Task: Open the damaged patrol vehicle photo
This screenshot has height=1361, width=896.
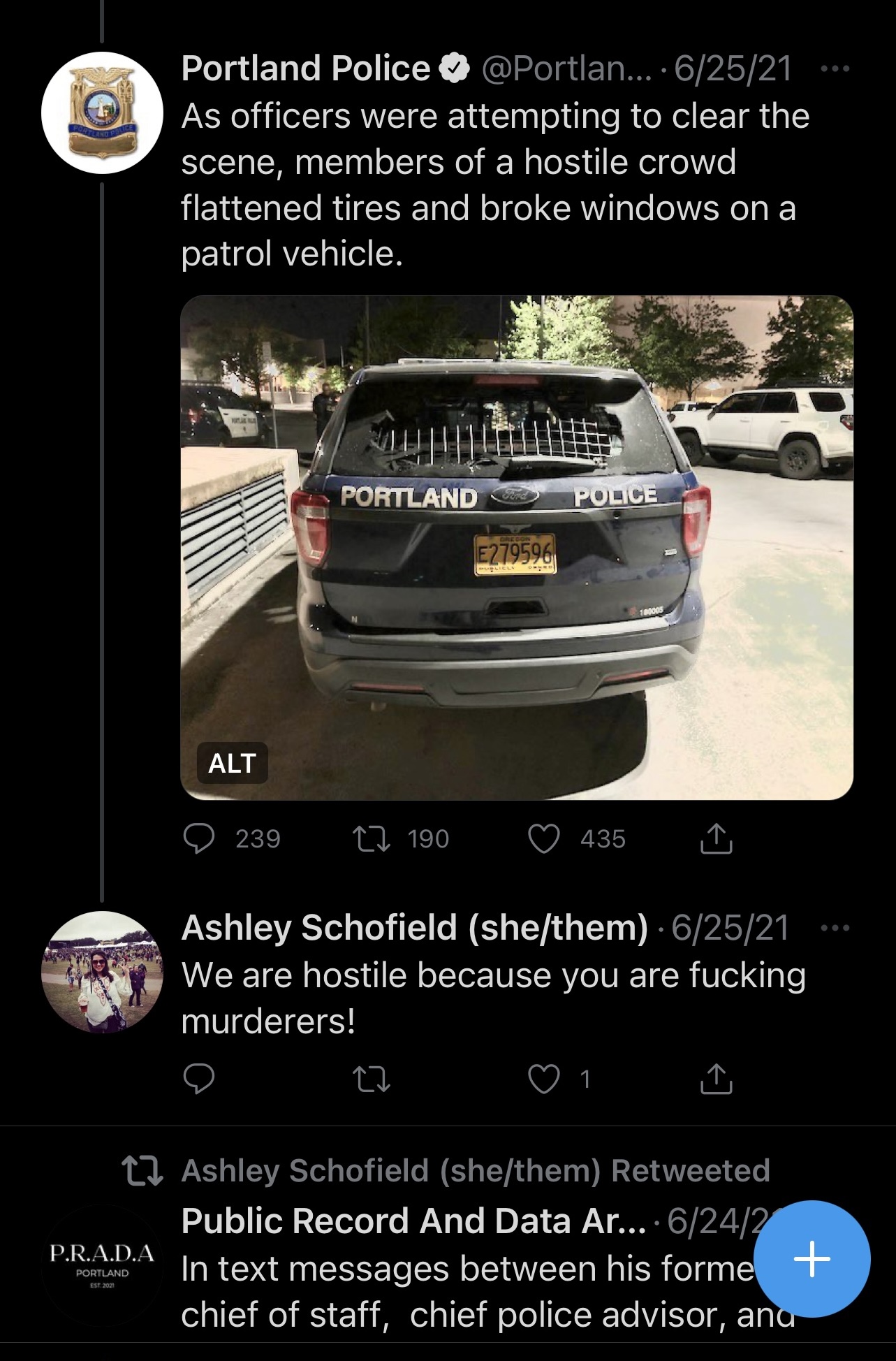Action: 517,545
